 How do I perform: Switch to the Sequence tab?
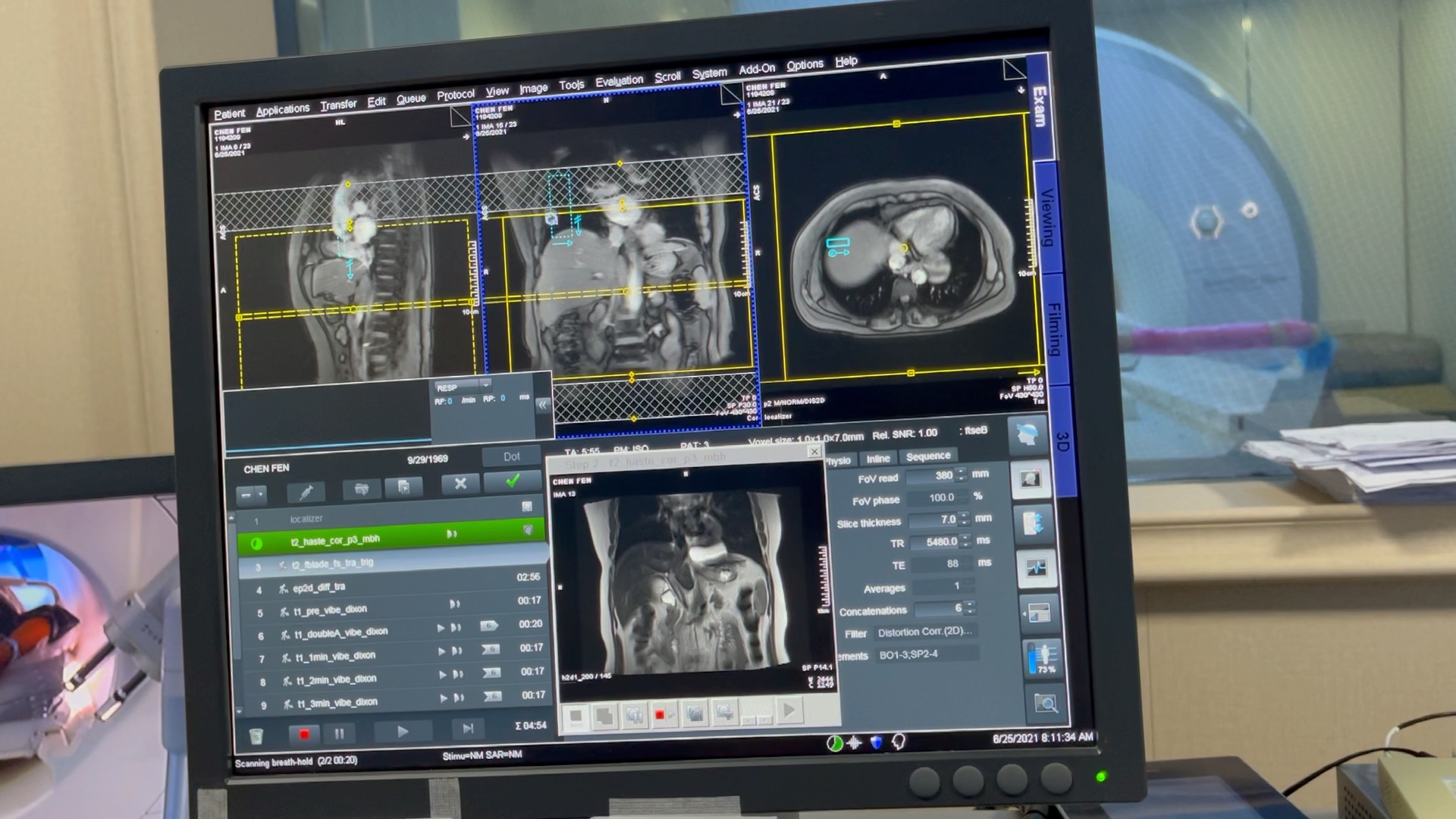(927, 456)
